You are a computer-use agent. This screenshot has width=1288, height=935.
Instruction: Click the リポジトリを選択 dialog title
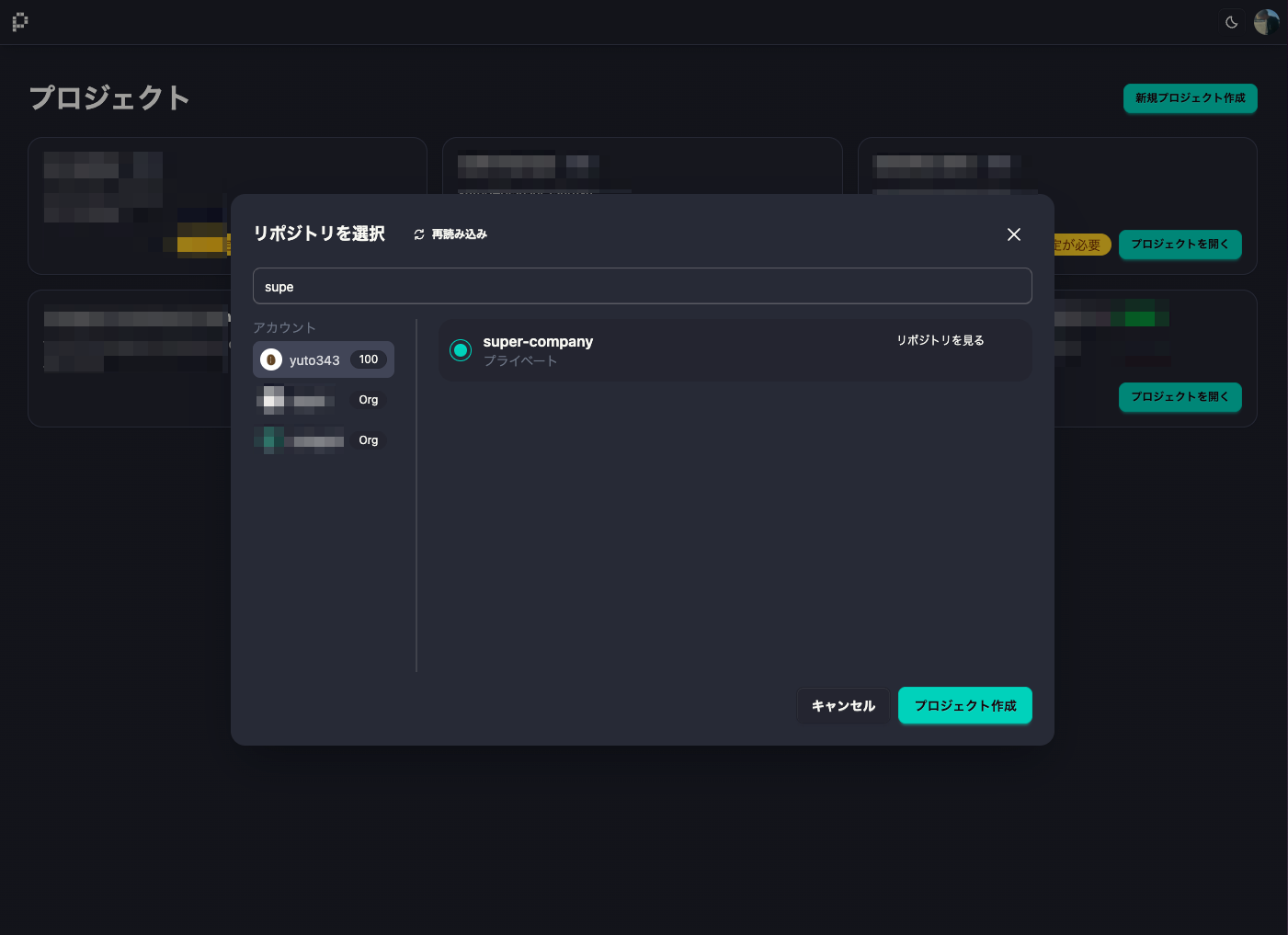click(x=319, y=234)
